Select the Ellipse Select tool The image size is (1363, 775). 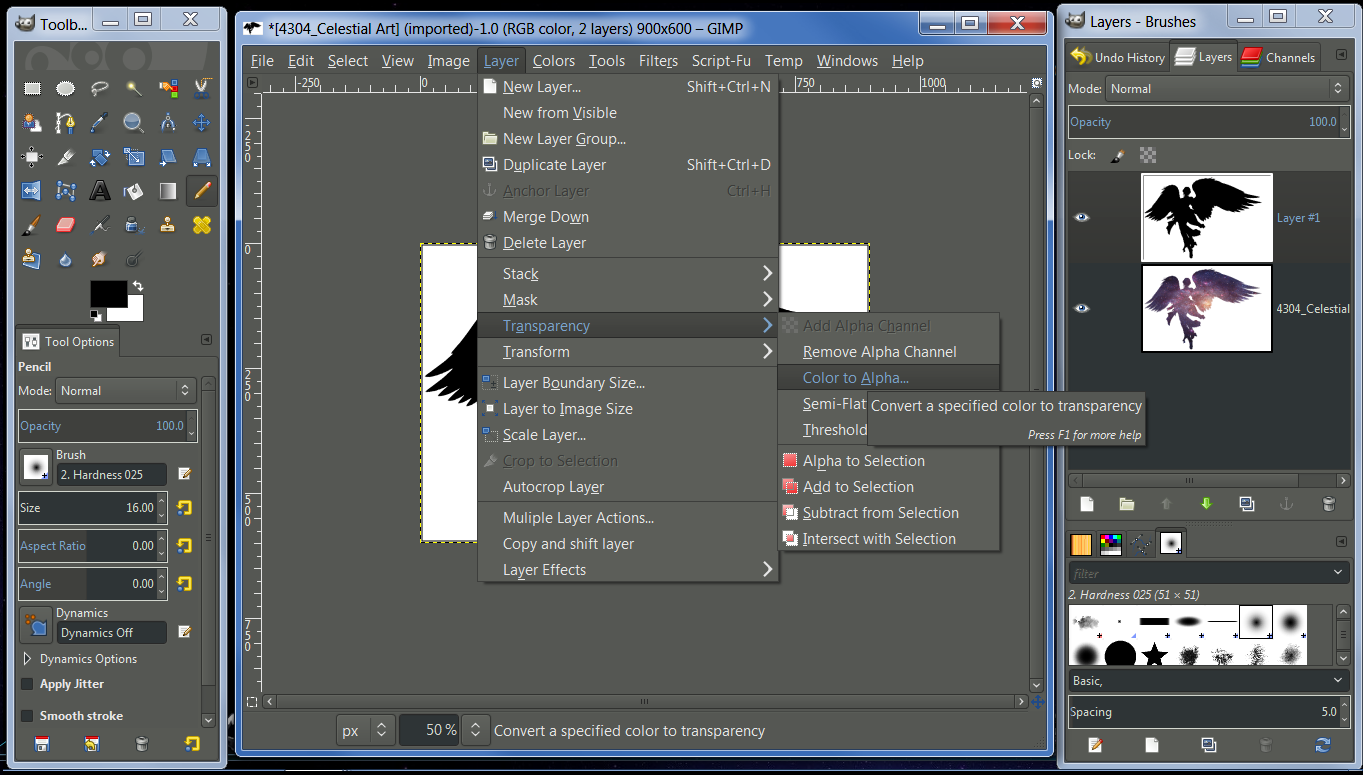tap(66, 89)
